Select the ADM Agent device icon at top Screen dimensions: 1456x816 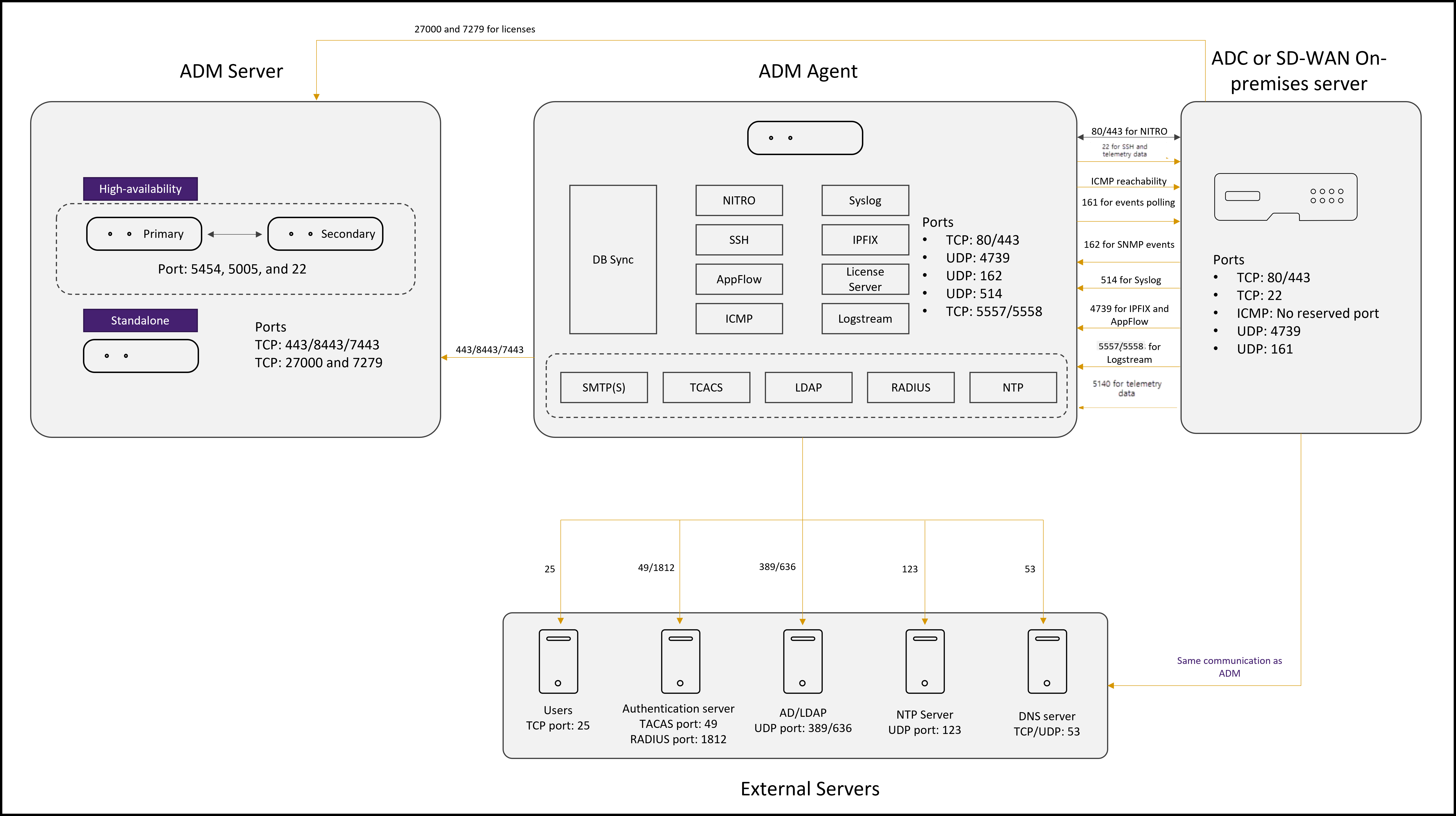(805, 137)
